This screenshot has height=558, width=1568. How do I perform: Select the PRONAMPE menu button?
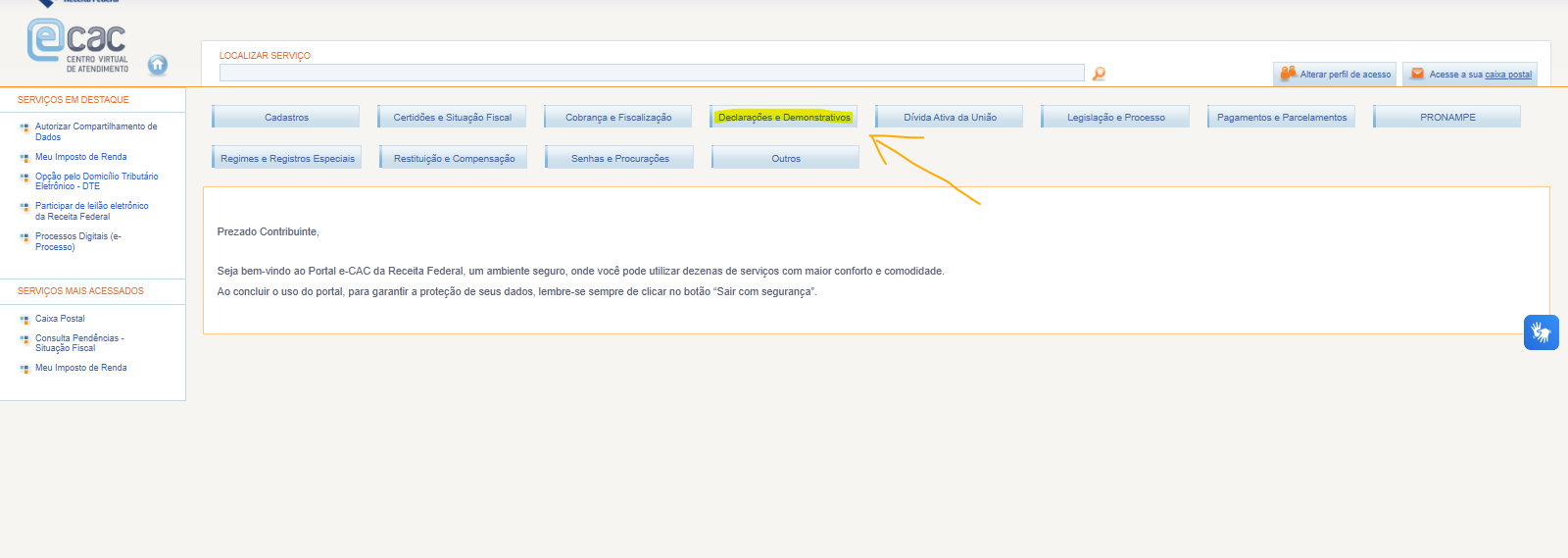(x=1446, y=118)
